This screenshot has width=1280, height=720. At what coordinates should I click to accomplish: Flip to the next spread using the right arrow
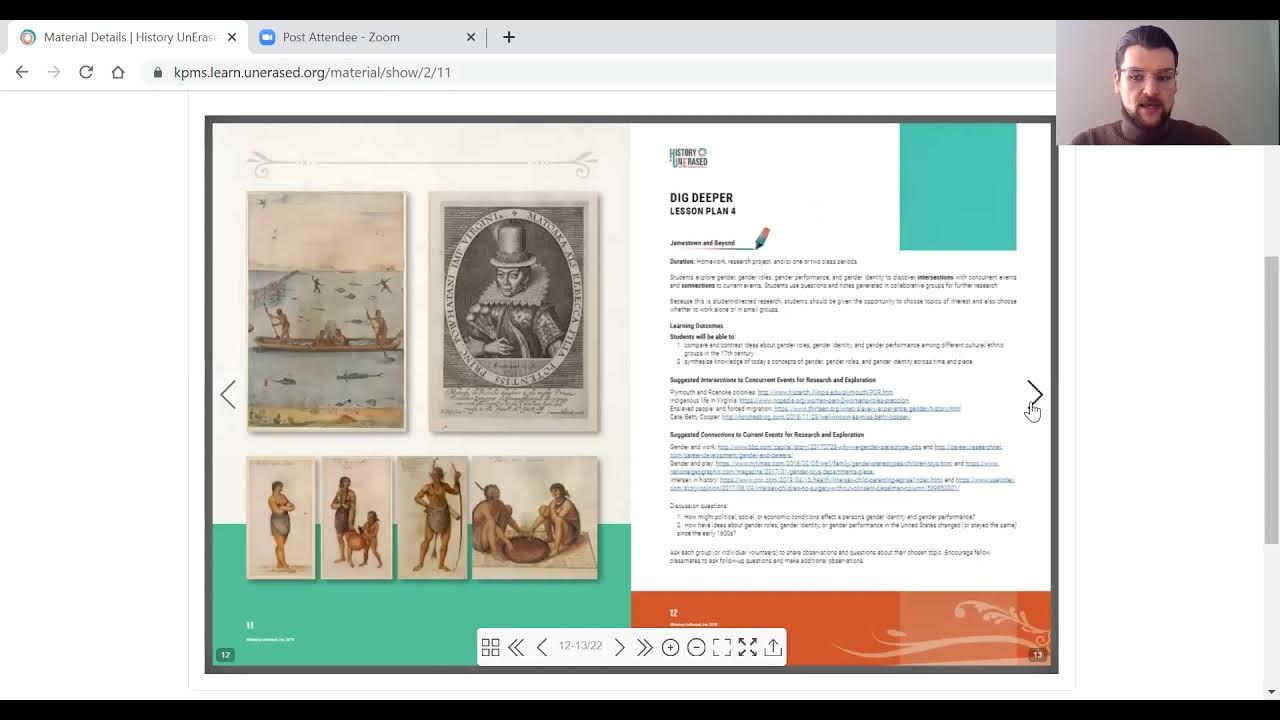(x=1035, y=394)
